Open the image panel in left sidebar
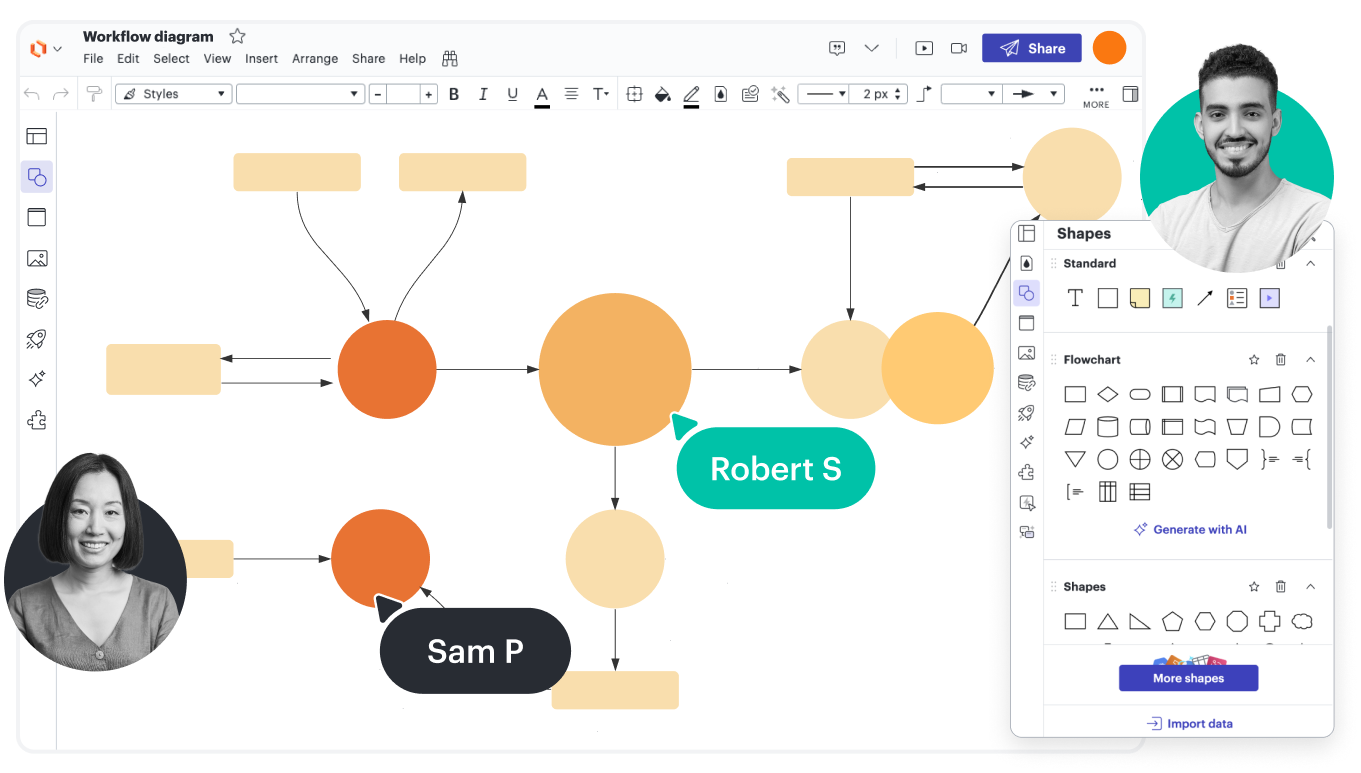The width and height of the screenshot is (1361, 773). (x=37, y=258)
